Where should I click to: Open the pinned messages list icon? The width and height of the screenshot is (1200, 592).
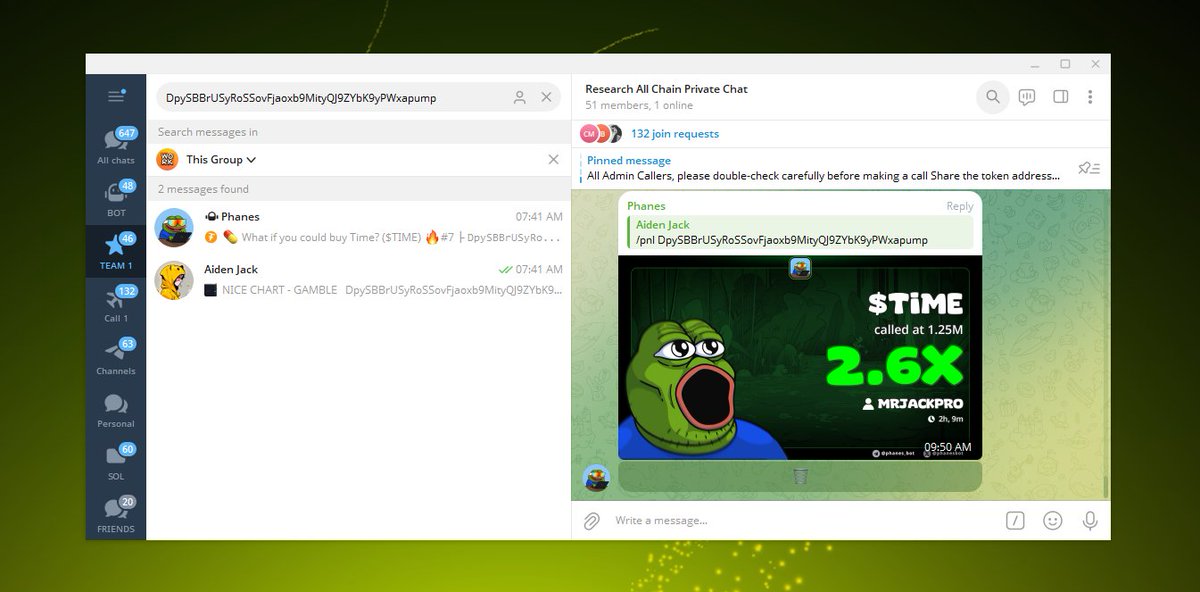point(1089,168)
